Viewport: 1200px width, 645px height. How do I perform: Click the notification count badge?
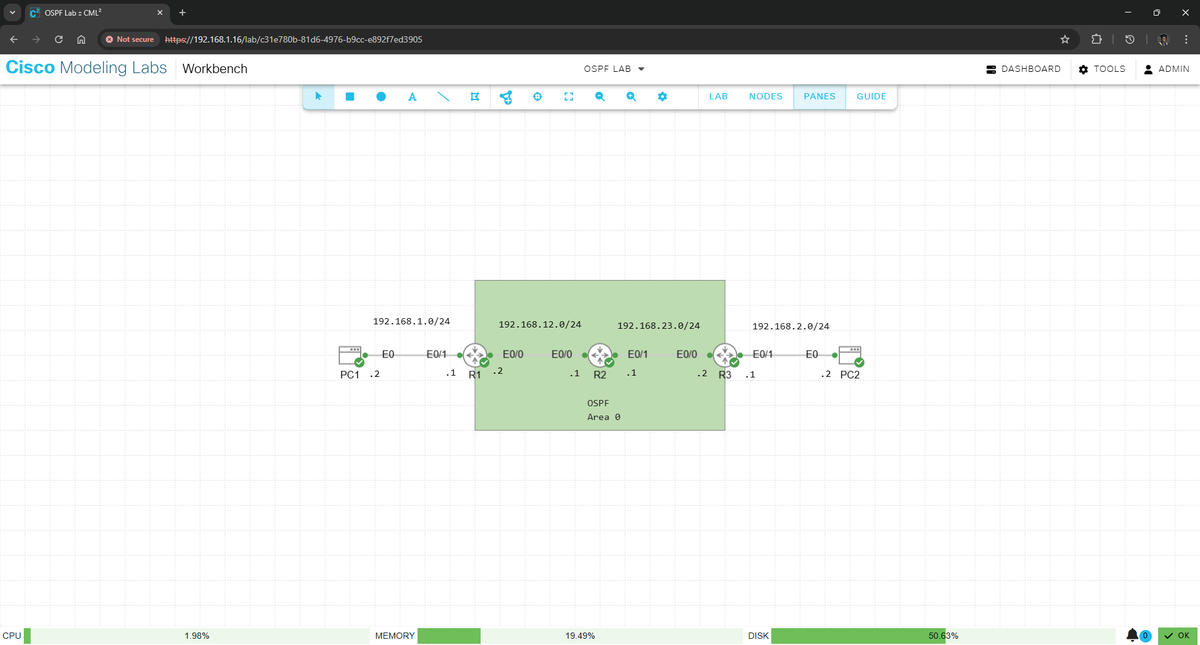(x=1146, y=635)
